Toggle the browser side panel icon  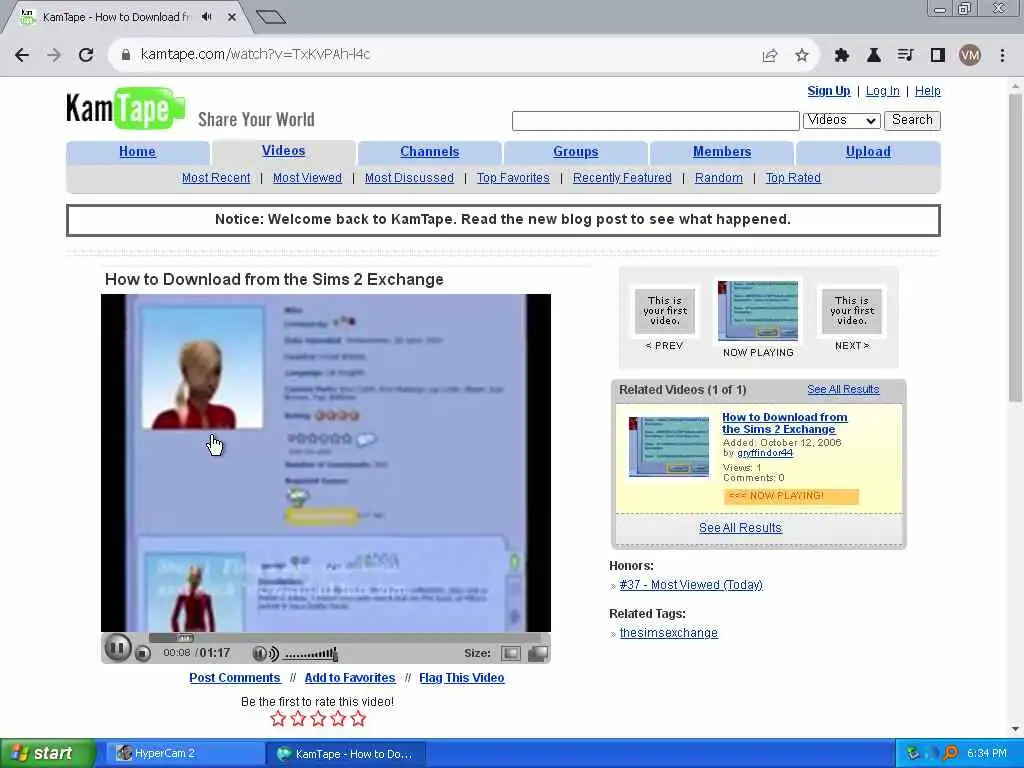(x=938, y=56)
